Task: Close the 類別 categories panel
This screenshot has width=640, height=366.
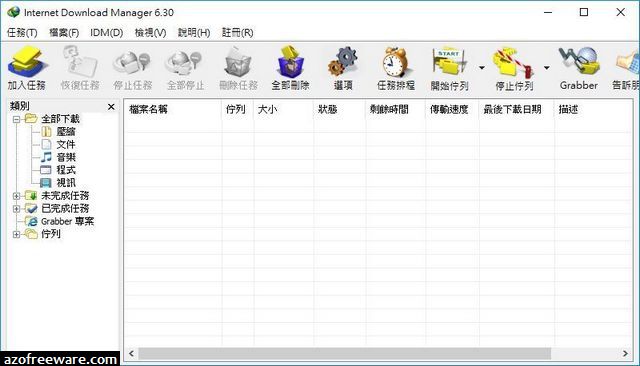Action: pyautogui.click(x=111, y=106)
